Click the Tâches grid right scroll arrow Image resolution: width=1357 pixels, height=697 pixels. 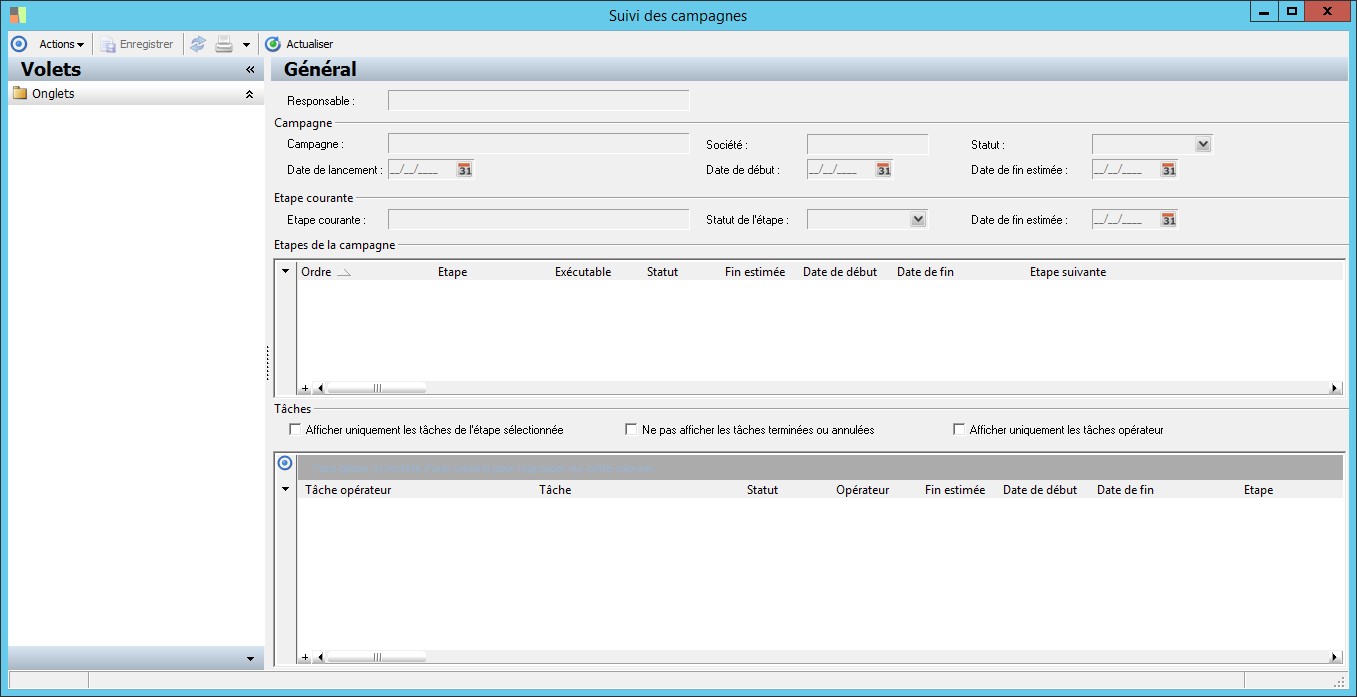point(1335,657)
